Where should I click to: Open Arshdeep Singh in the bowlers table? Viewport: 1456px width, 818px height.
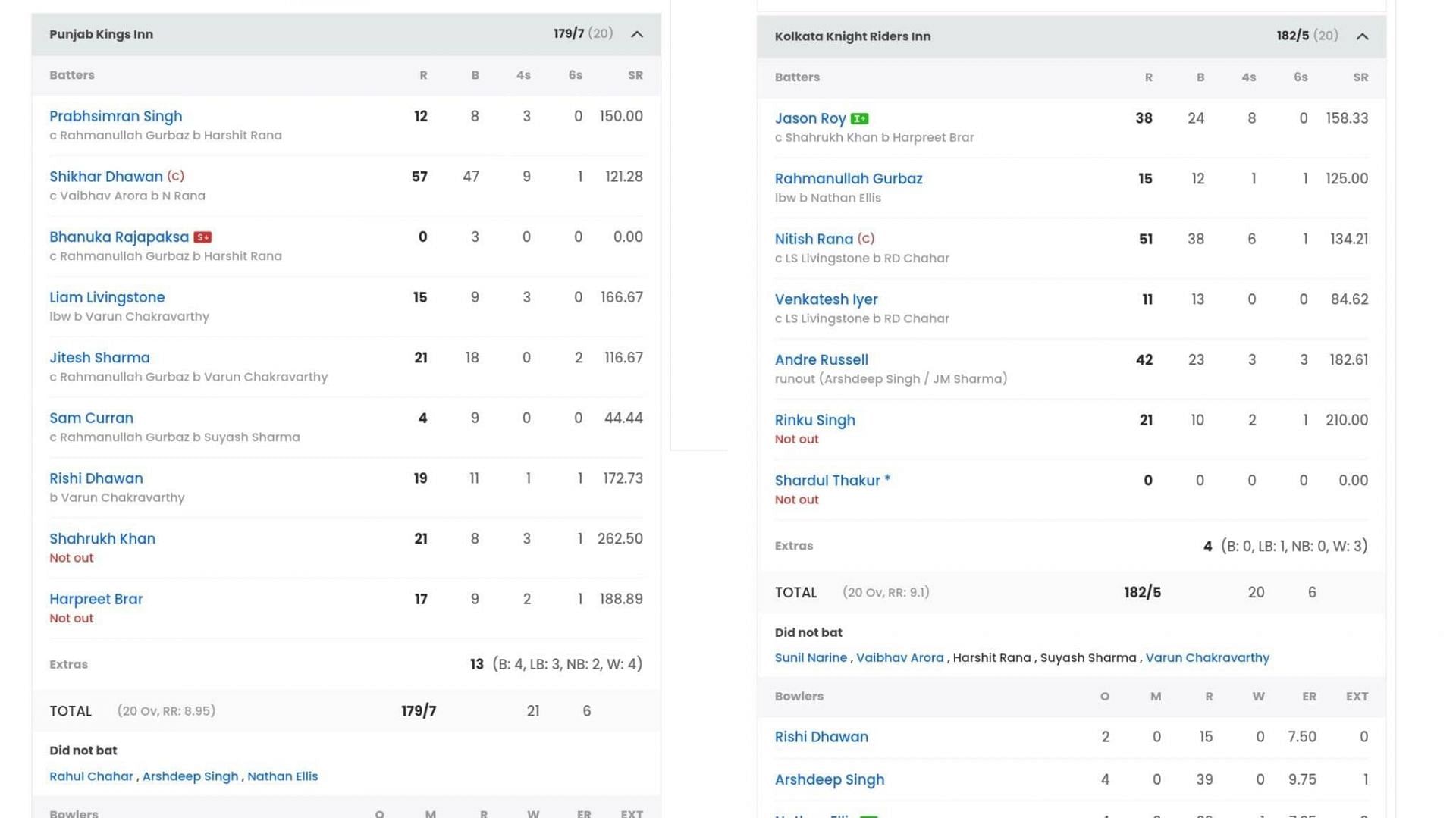coord(829,779)
